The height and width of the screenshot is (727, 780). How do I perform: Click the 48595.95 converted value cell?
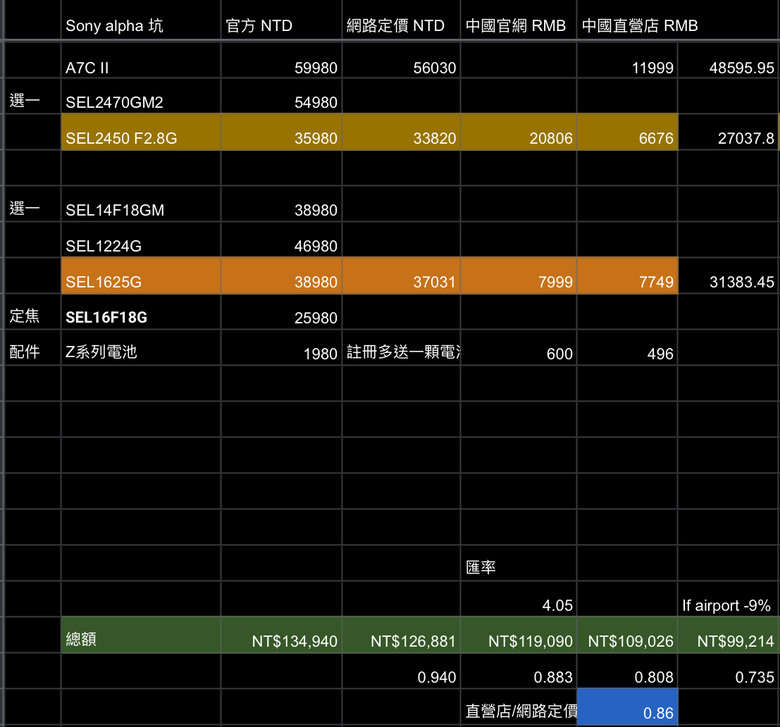(x=729, y=60)
